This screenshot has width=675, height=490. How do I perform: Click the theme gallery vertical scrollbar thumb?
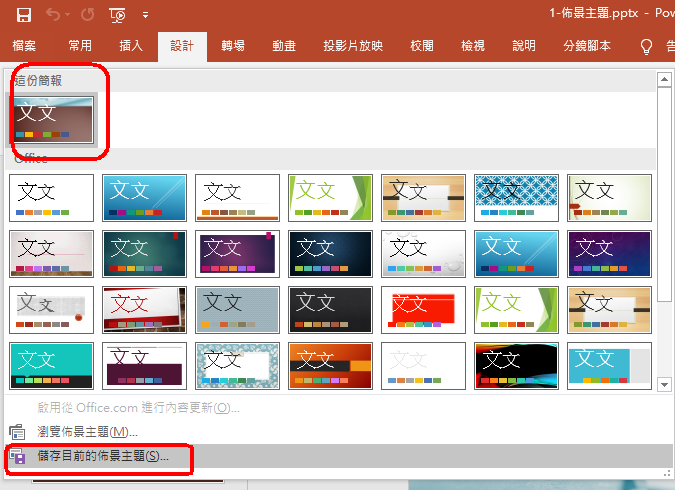[x=664, y=195]
